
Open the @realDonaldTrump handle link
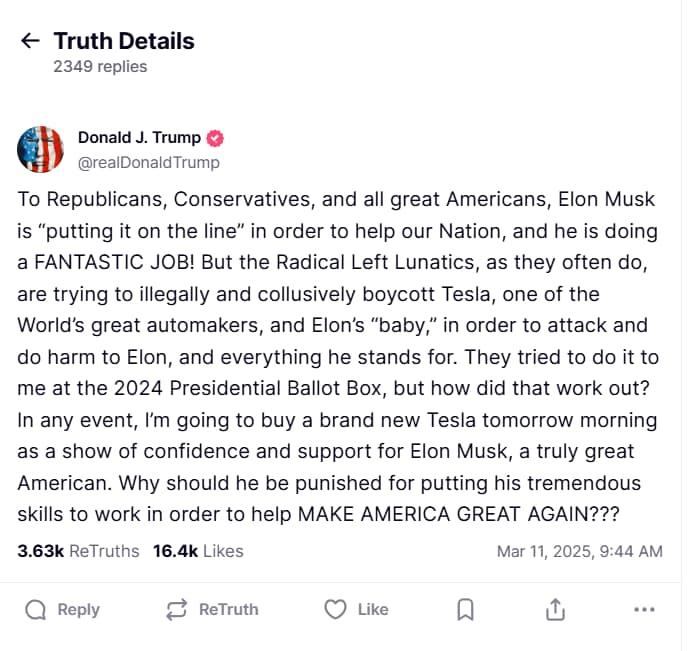coord(149,162)
